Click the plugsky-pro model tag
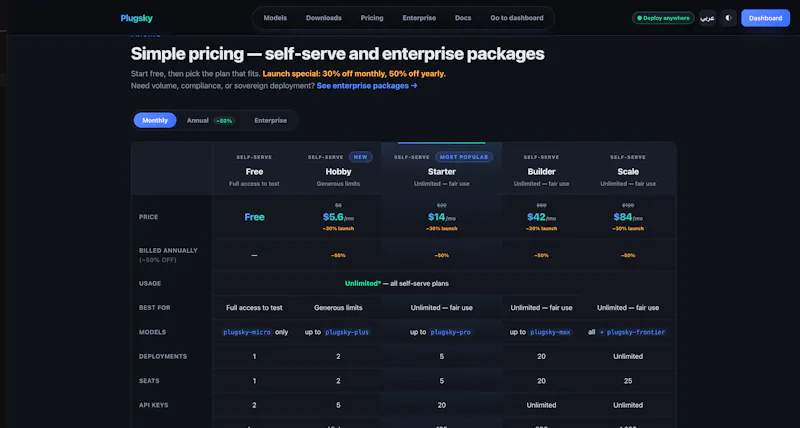 [451, 332]
